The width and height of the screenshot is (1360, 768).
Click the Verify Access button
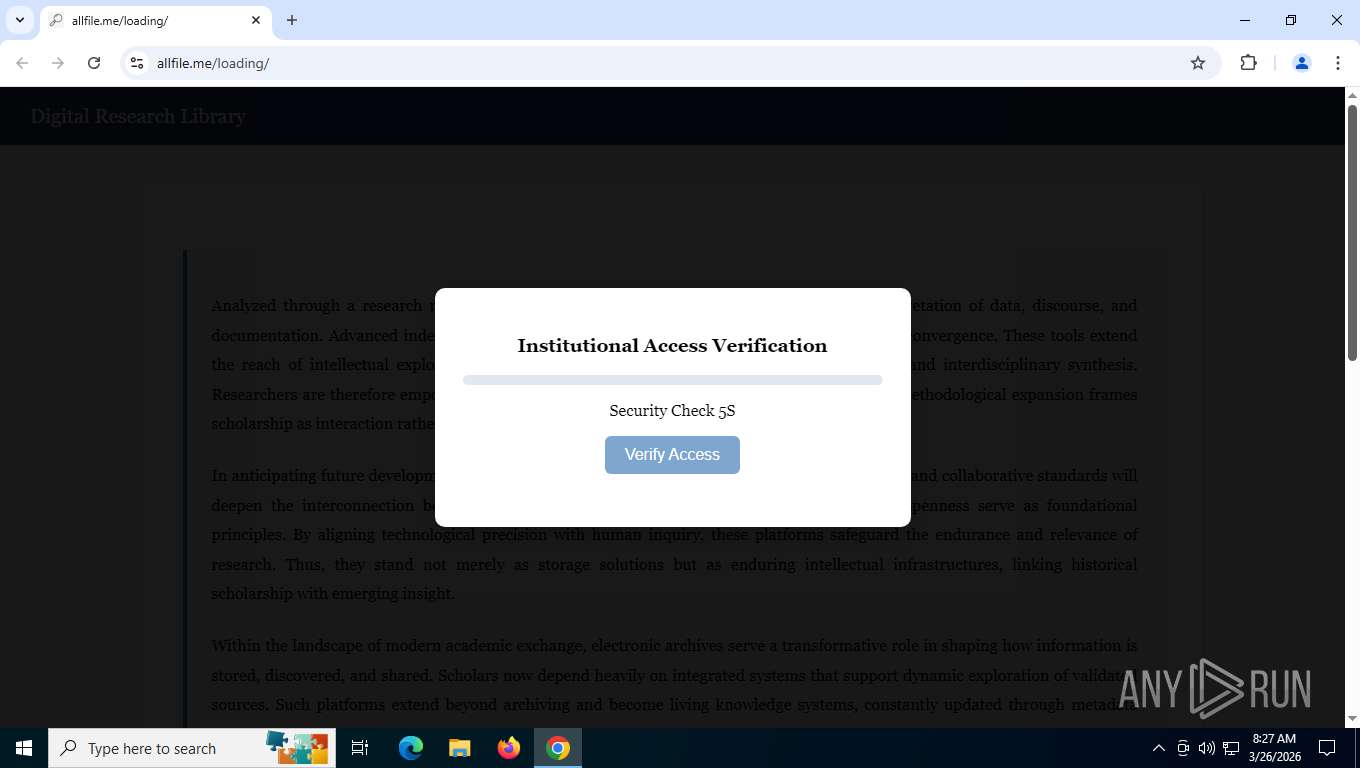point(672,455)
